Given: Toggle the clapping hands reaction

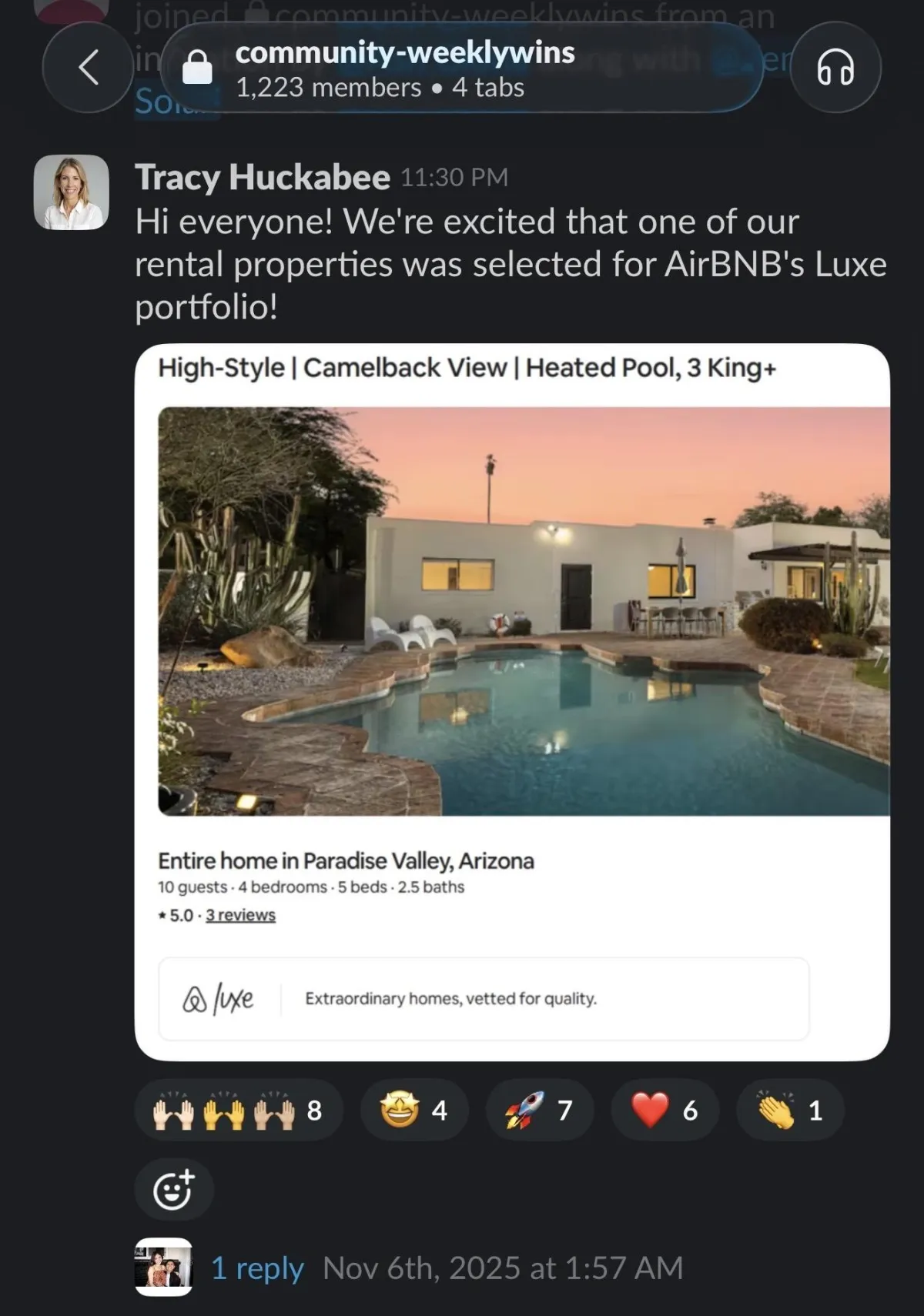Looking at the screenshot, I should (790, 1110).
